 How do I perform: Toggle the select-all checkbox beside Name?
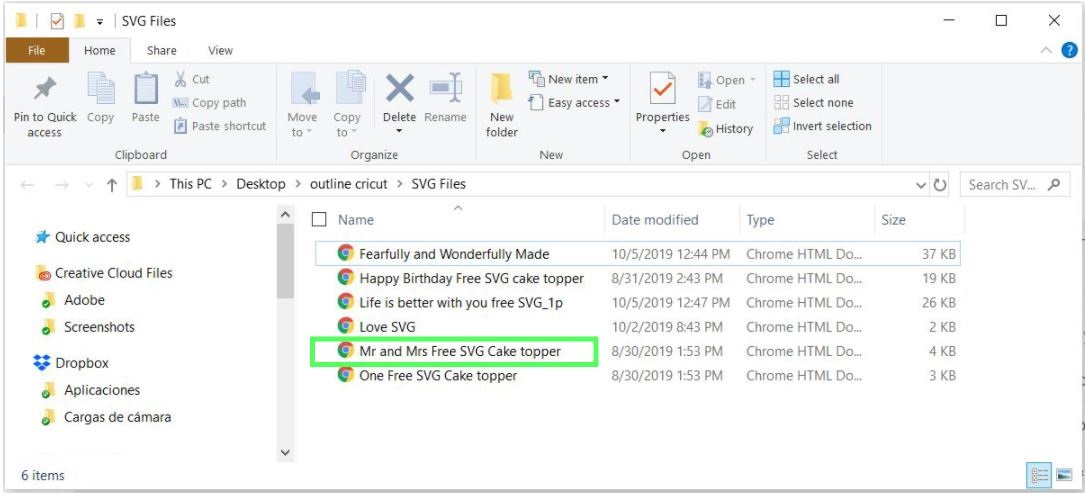tap(319, 219)
